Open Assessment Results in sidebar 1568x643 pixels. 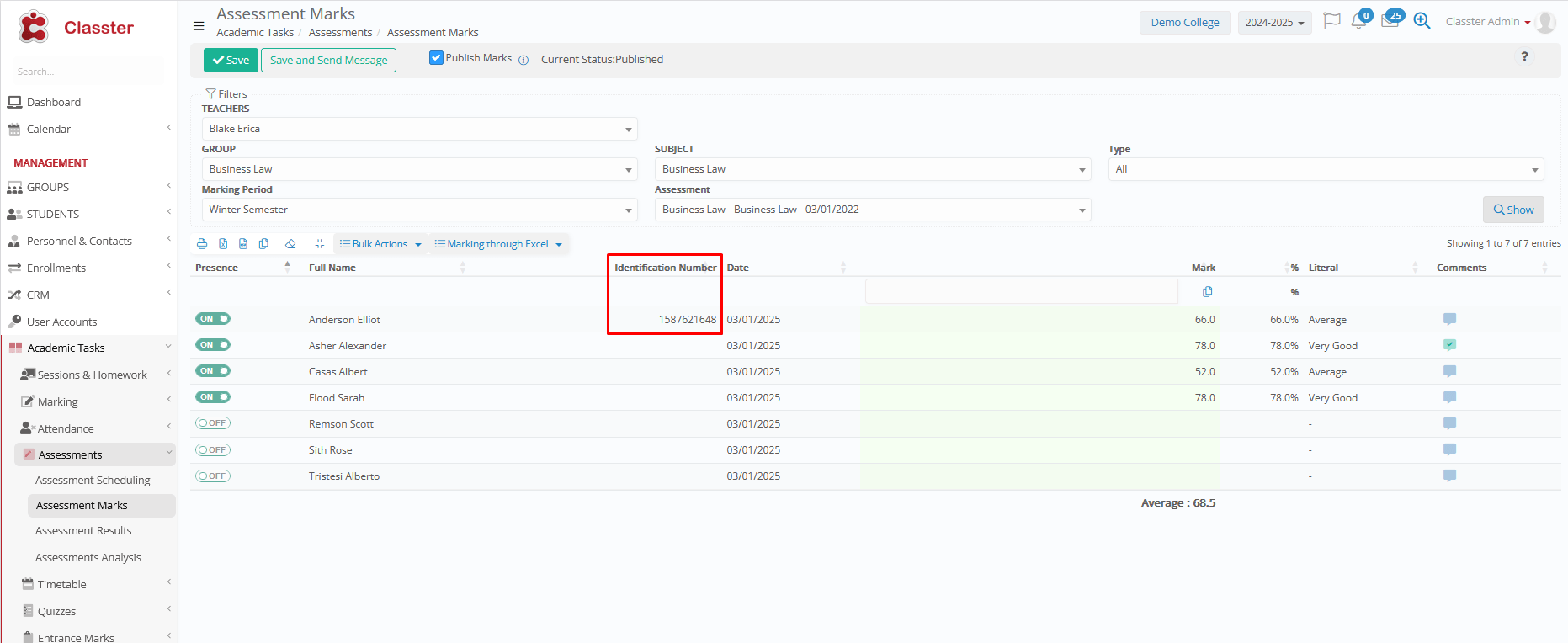coord(83,531)
